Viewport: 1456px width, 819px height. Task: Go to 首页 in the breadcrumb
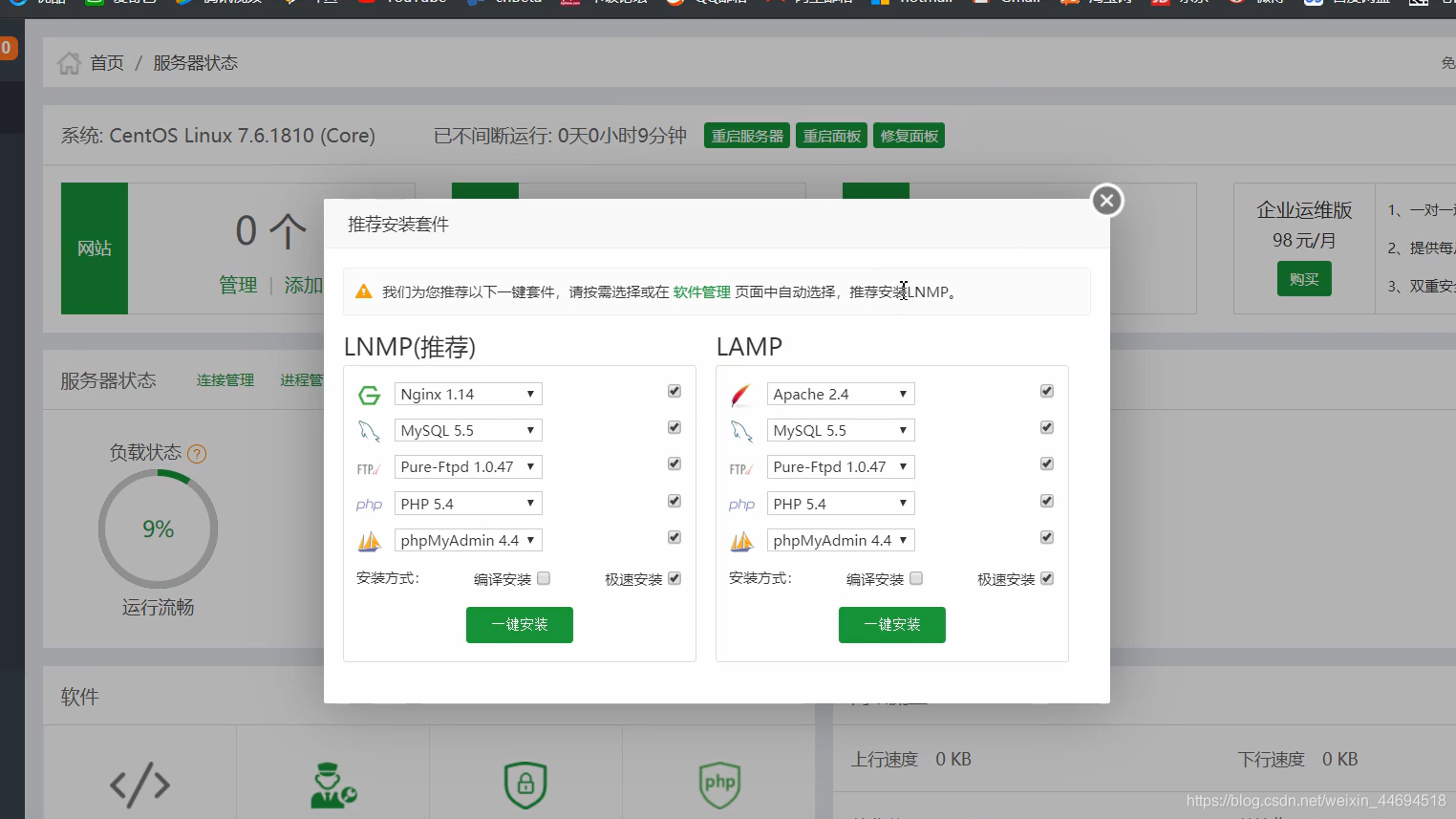click(107, 63)
